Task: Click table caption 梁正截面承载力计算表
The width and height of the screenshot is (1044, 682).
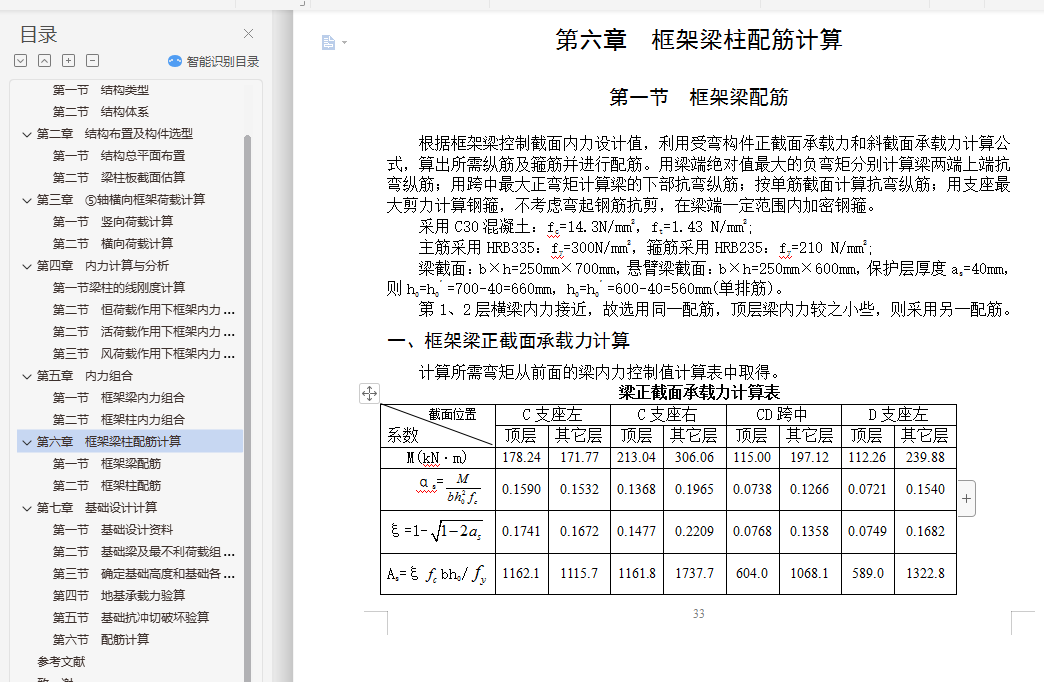Action: (698, 392)
